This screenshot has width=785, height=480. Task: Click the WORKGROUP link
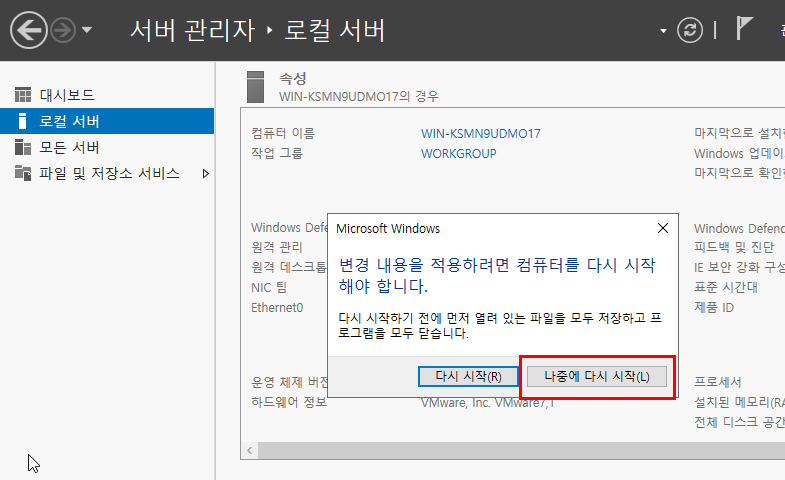(459, 154)
